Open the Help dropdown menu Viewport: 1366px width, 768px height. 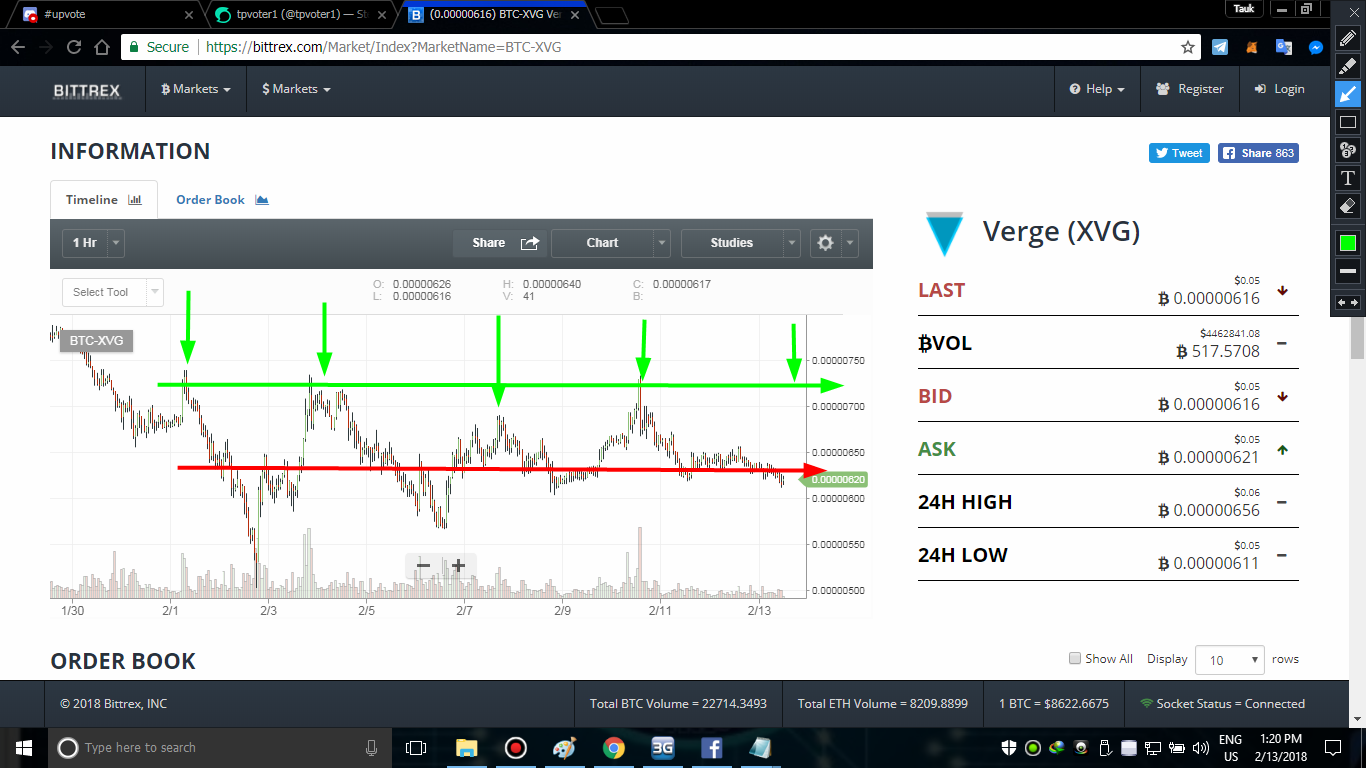pyautogui.click(x=1097, y=89)
